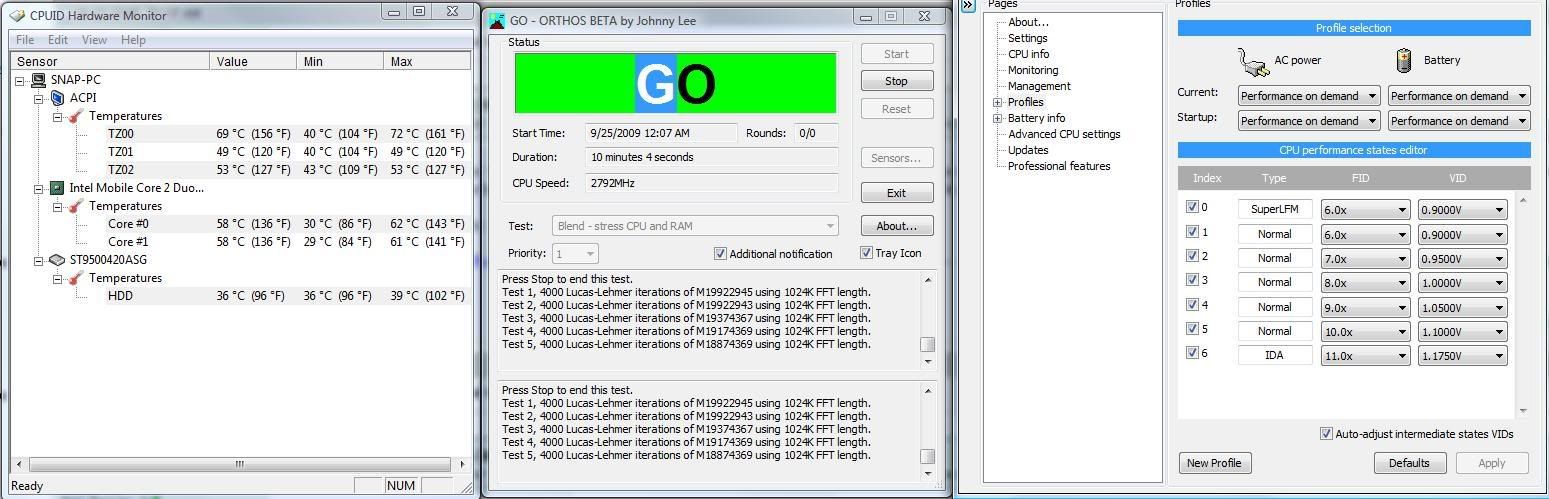Toggle Auto-adjust intermediate states VIDs checkbox
The width and height of the screenshot is (1549, 499).
pos(1326,434)
